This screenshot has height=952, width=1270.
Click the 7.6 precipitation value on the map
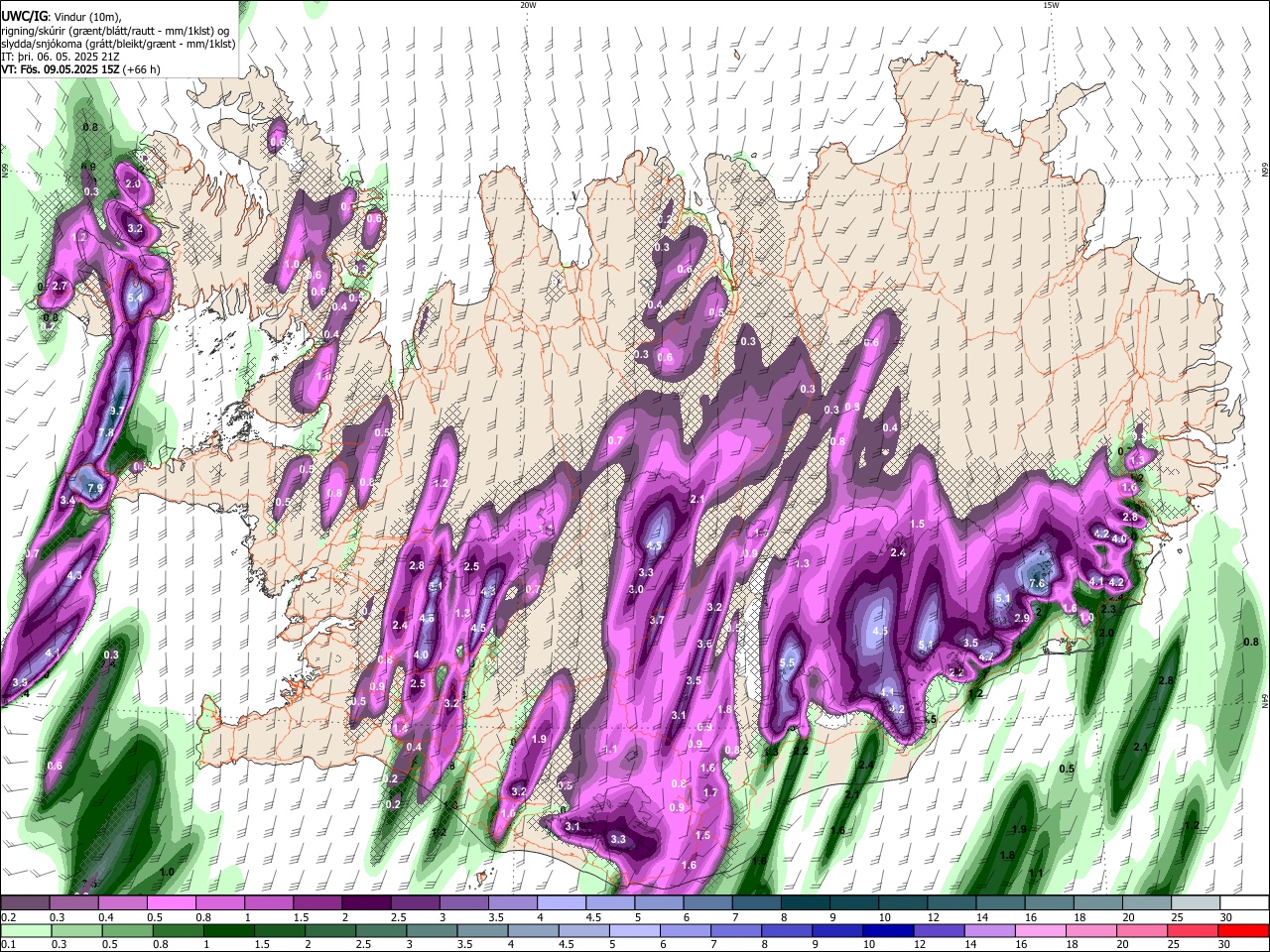[1038, 584]
